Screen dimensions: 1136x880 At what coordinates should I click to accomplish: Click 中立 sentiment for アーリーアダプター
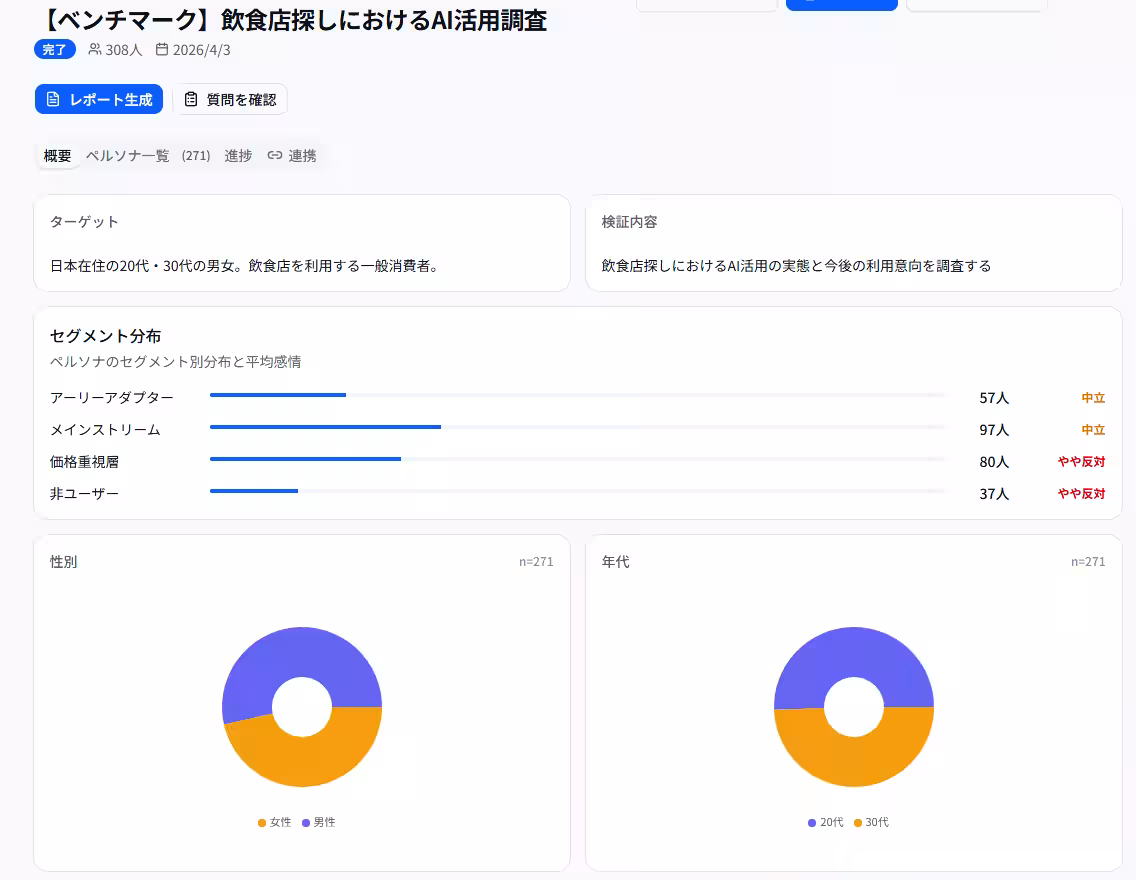pos(1093,398)
